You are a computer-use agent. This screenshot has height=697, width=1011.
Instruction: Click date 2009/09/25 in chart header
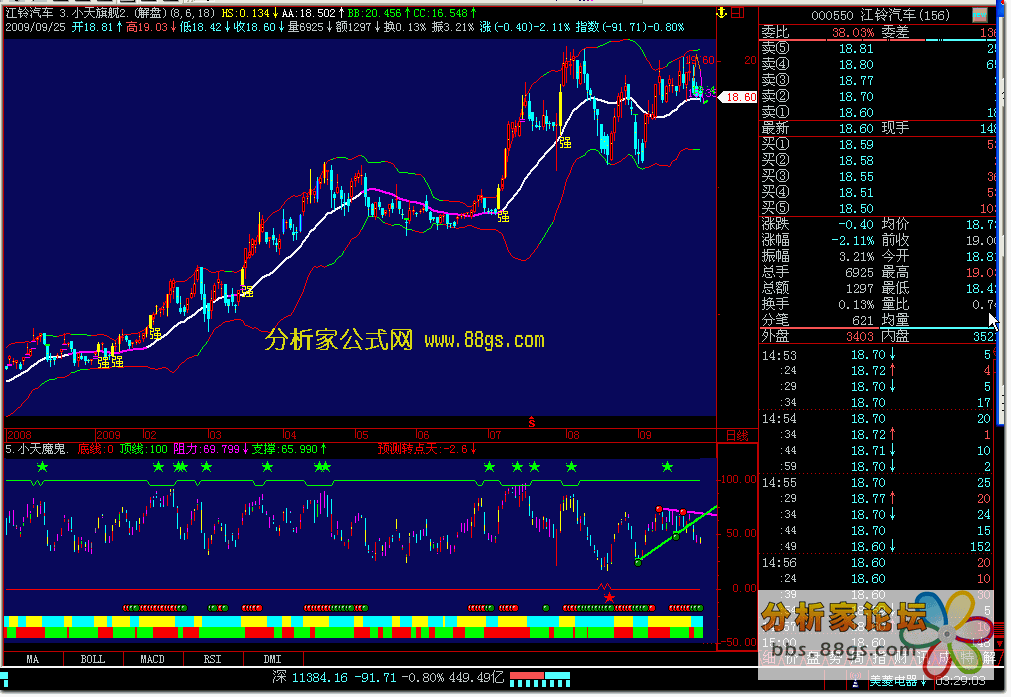click(35, 27)
